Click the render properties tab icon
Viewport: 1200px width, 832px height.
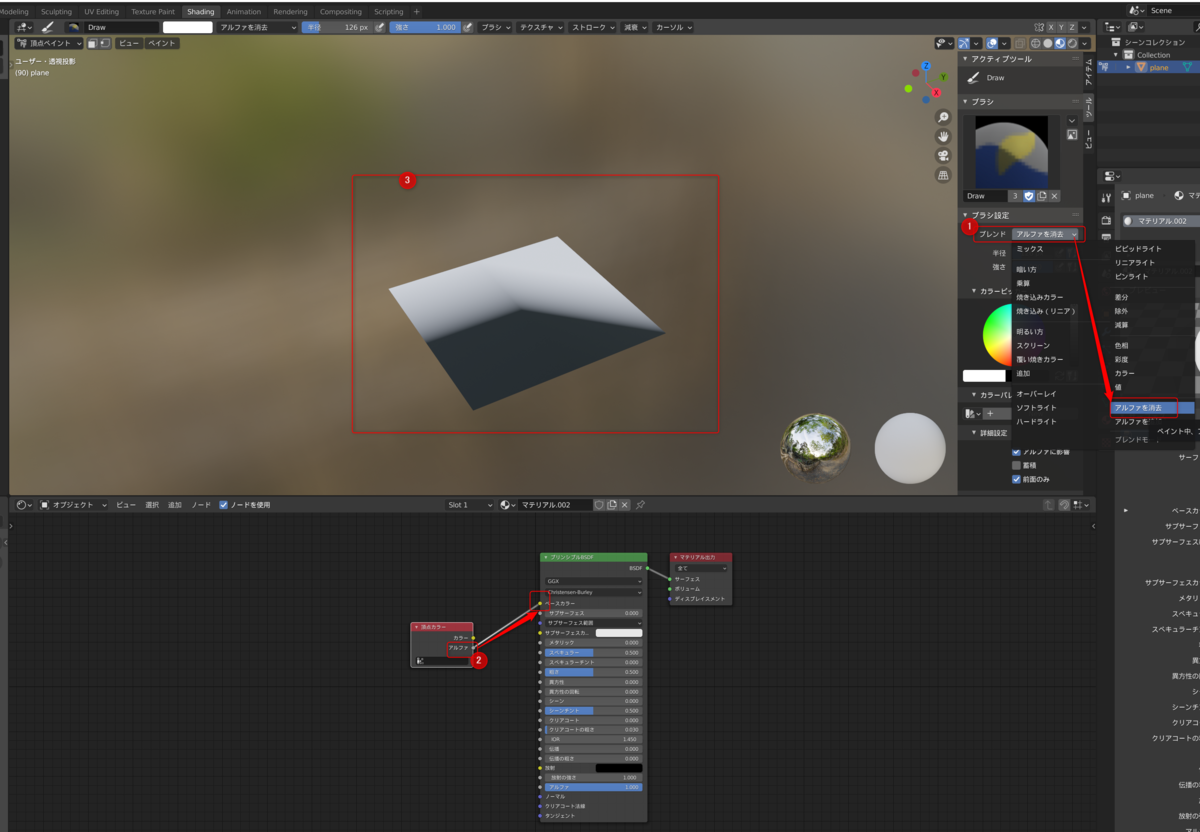[x=1106, y=220]
